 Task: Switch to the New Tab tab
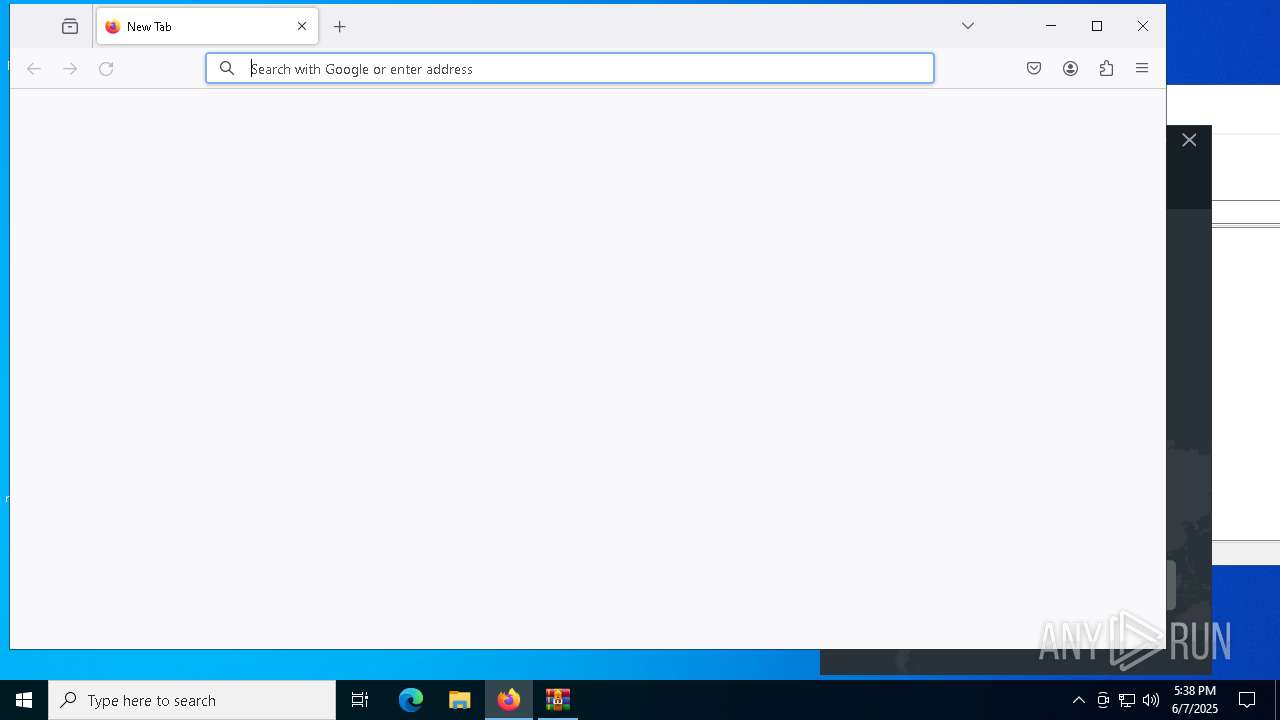pos(207,27)
